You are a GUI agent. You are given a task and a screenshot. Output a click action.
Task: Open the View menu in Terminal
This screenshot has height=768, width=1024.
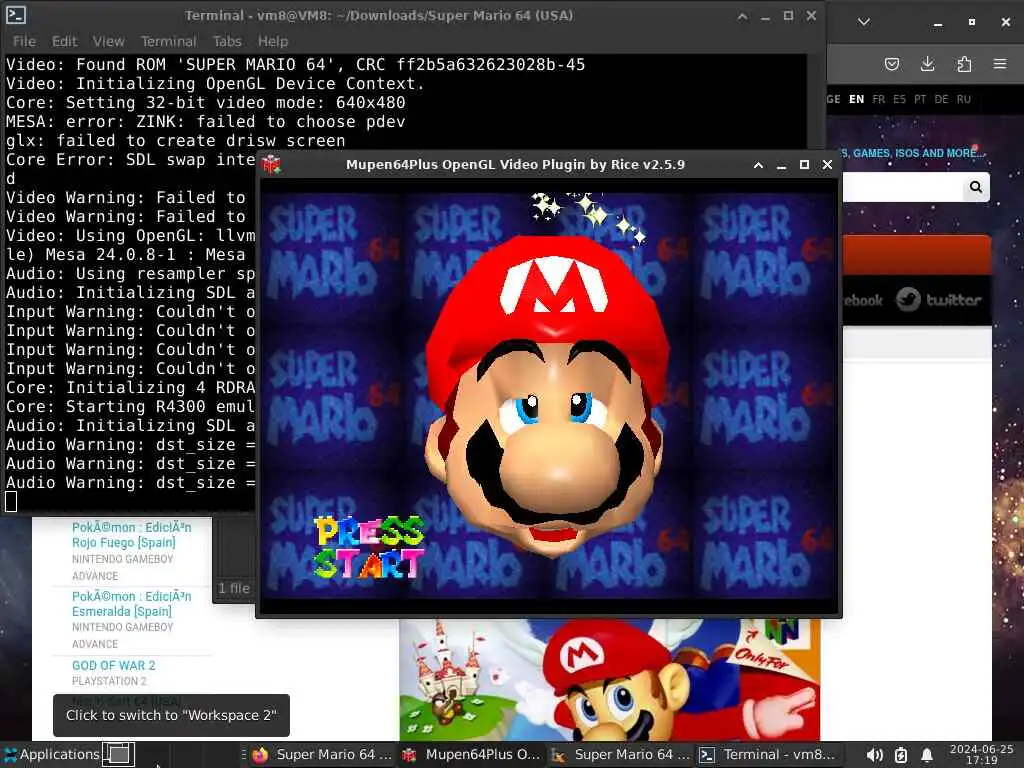(x=108, y=41)
